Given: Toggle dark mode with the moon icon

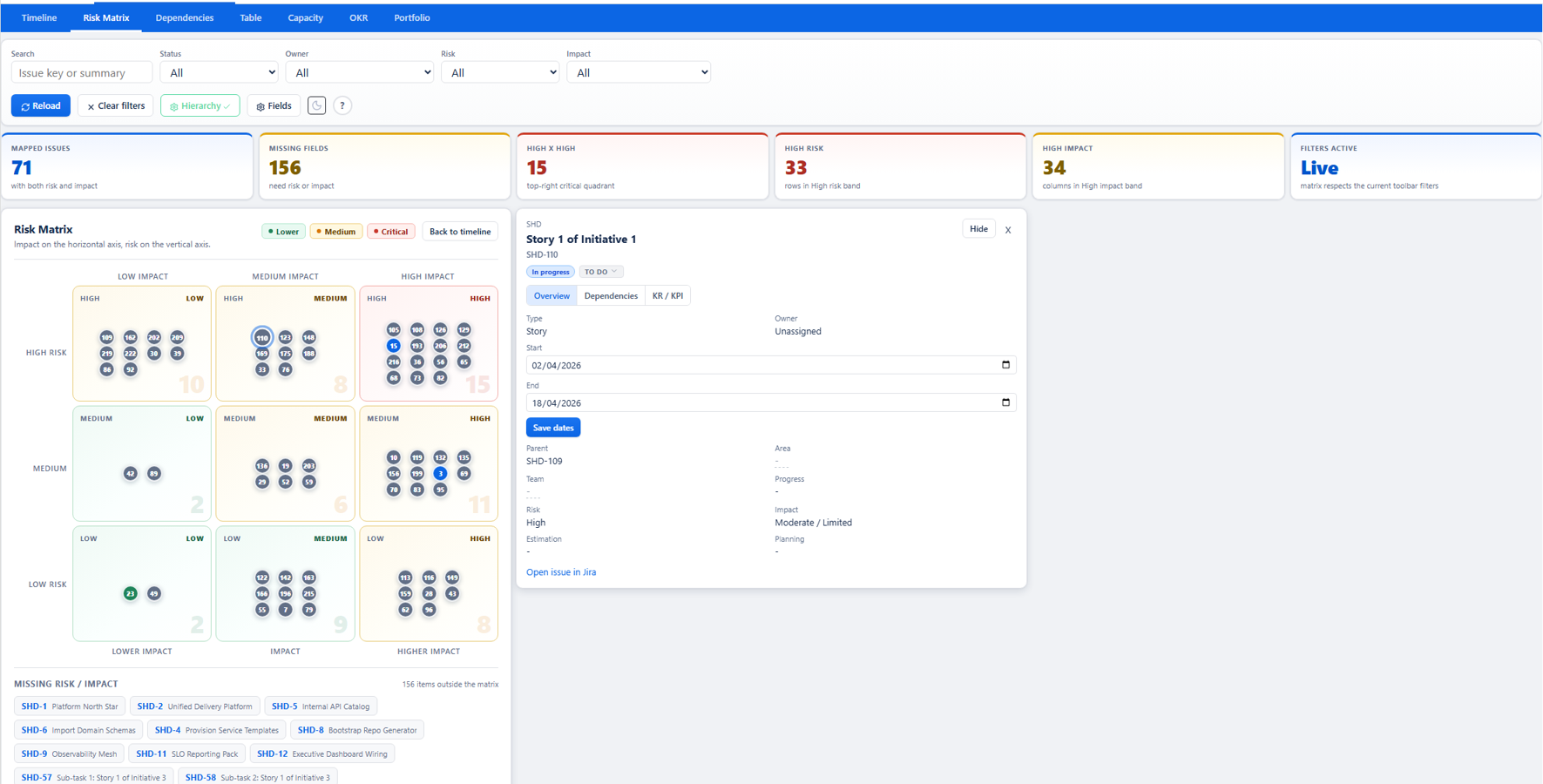Looking at the screenshot, I should (x=316, y=105).
